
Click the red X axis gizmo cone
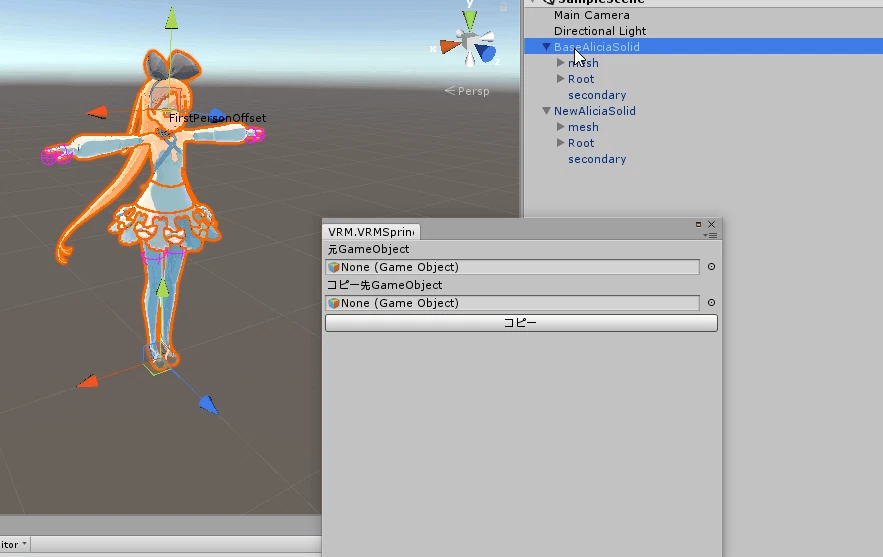click(451, 46)
